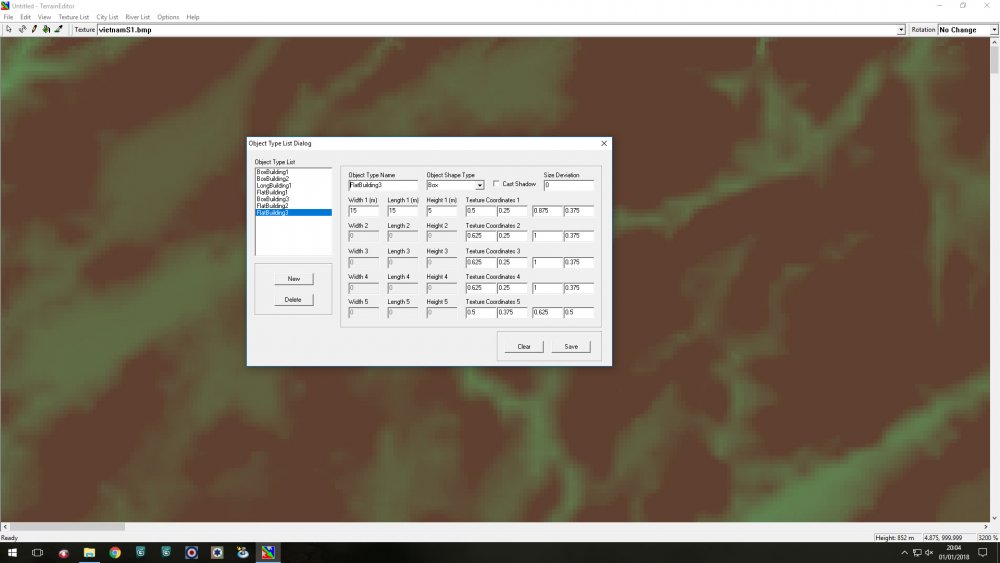Select the rotate tool in toolbar

[22, 29]
